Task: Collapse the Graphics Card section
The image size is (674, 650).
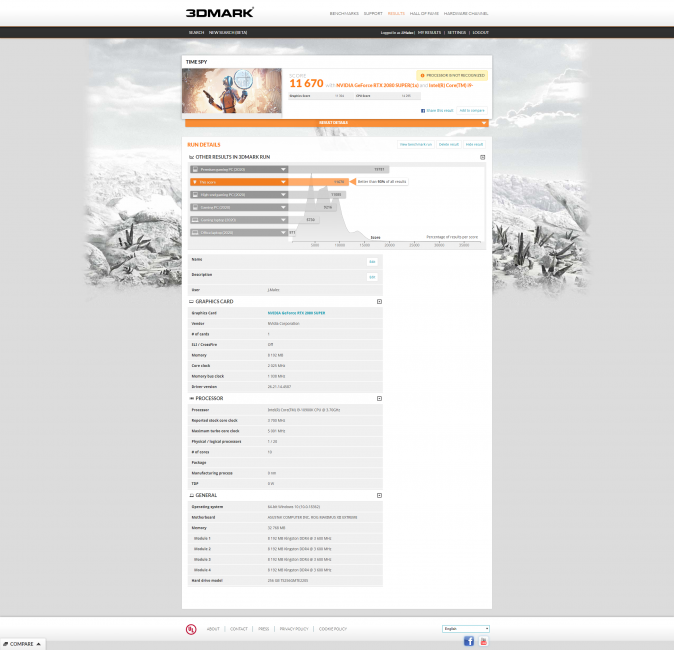Action: point(379,301)
